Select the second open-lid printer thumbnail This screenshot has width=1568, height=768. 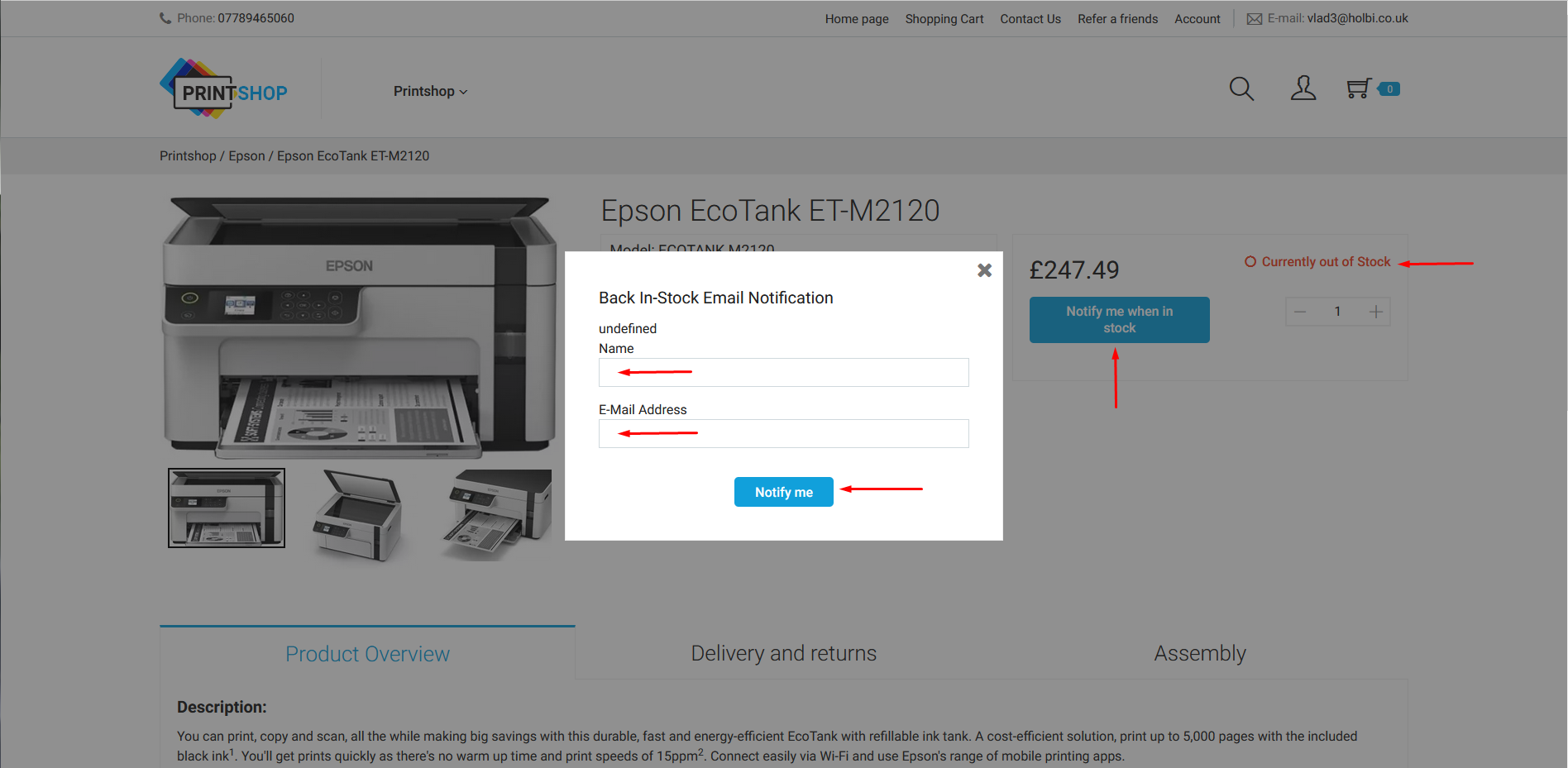358,515
